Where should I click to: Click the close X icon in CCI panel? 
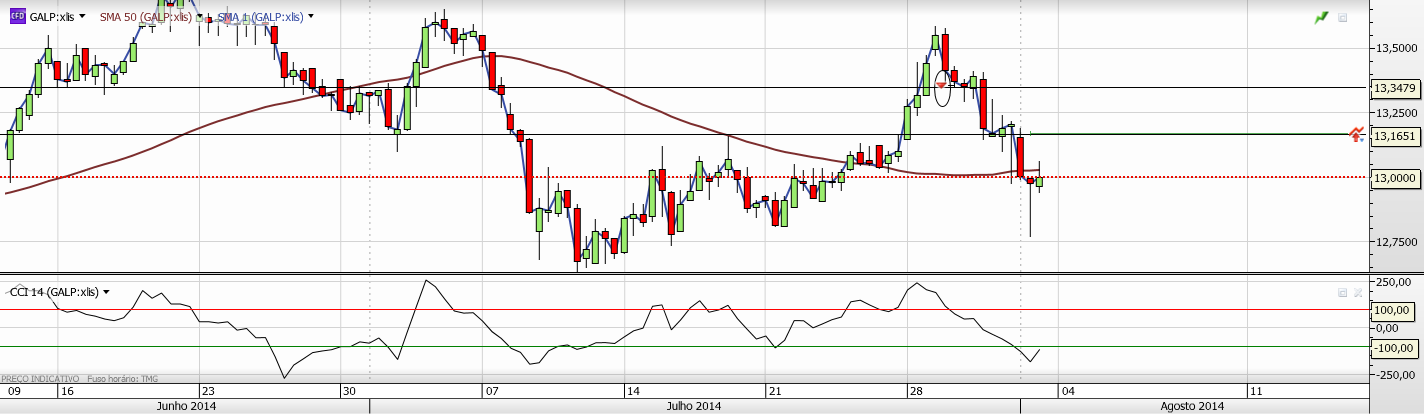(x=1357, y=293)
